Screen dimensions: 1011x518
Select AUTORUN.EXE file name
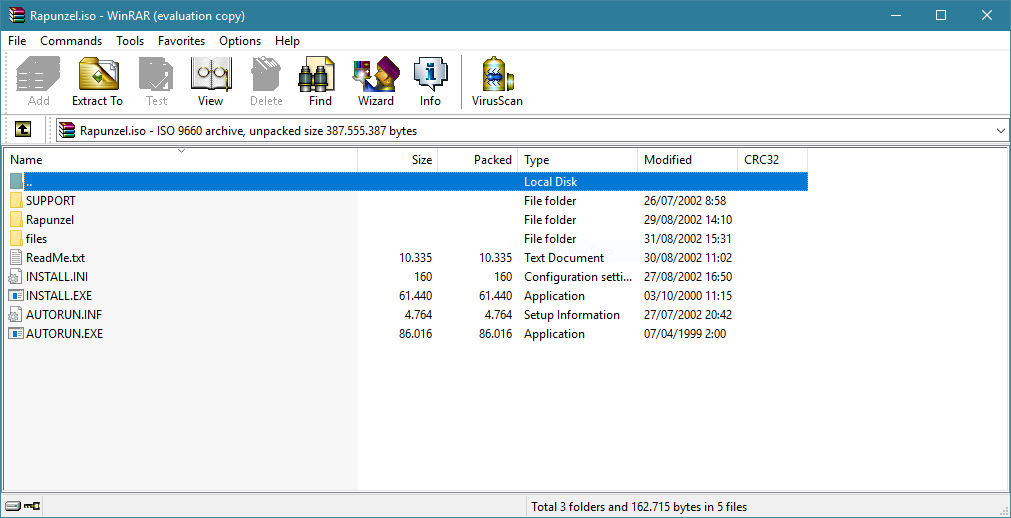point(64,334)
